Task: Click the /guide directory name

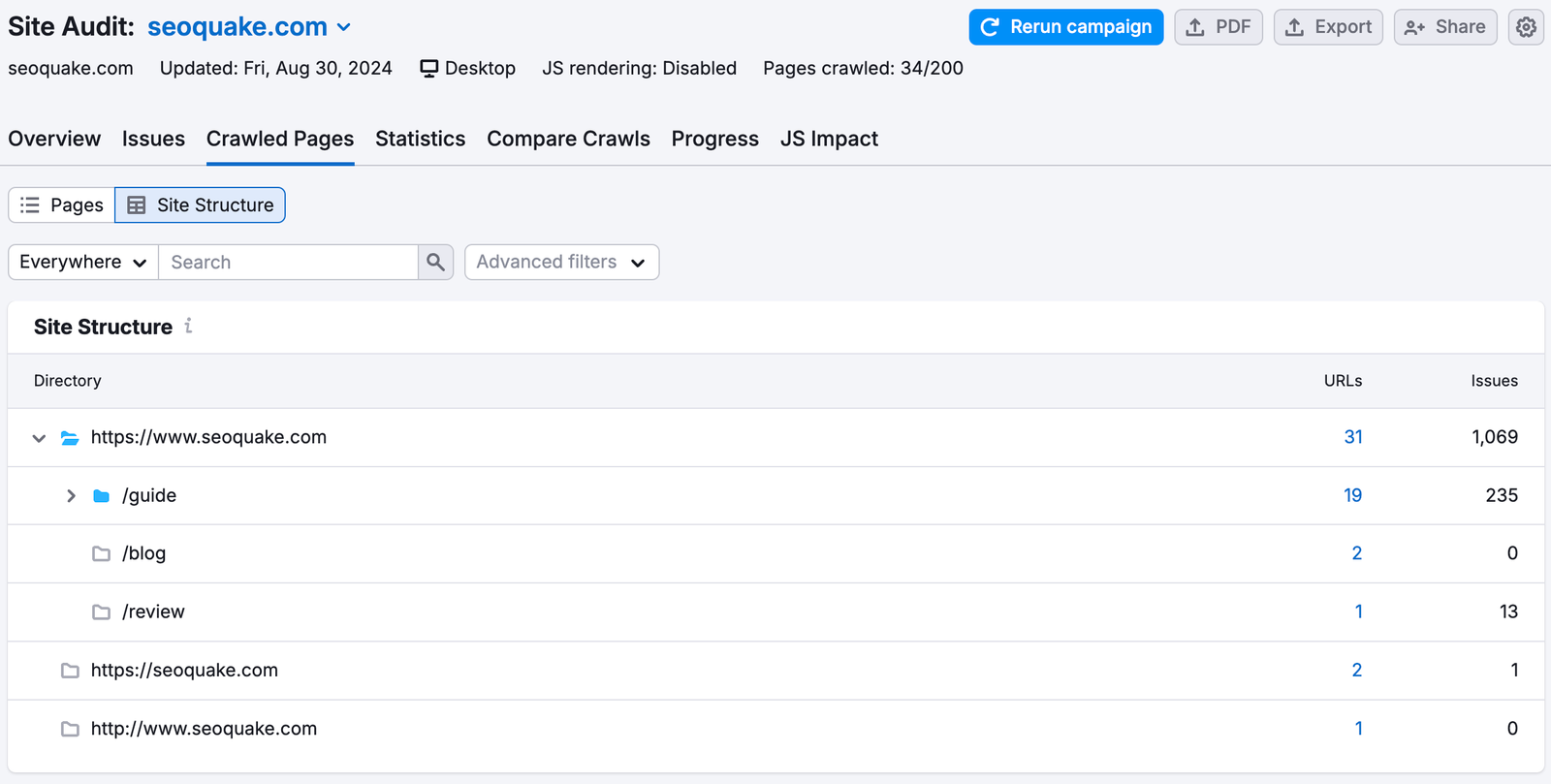Action: tap(149, 495)
